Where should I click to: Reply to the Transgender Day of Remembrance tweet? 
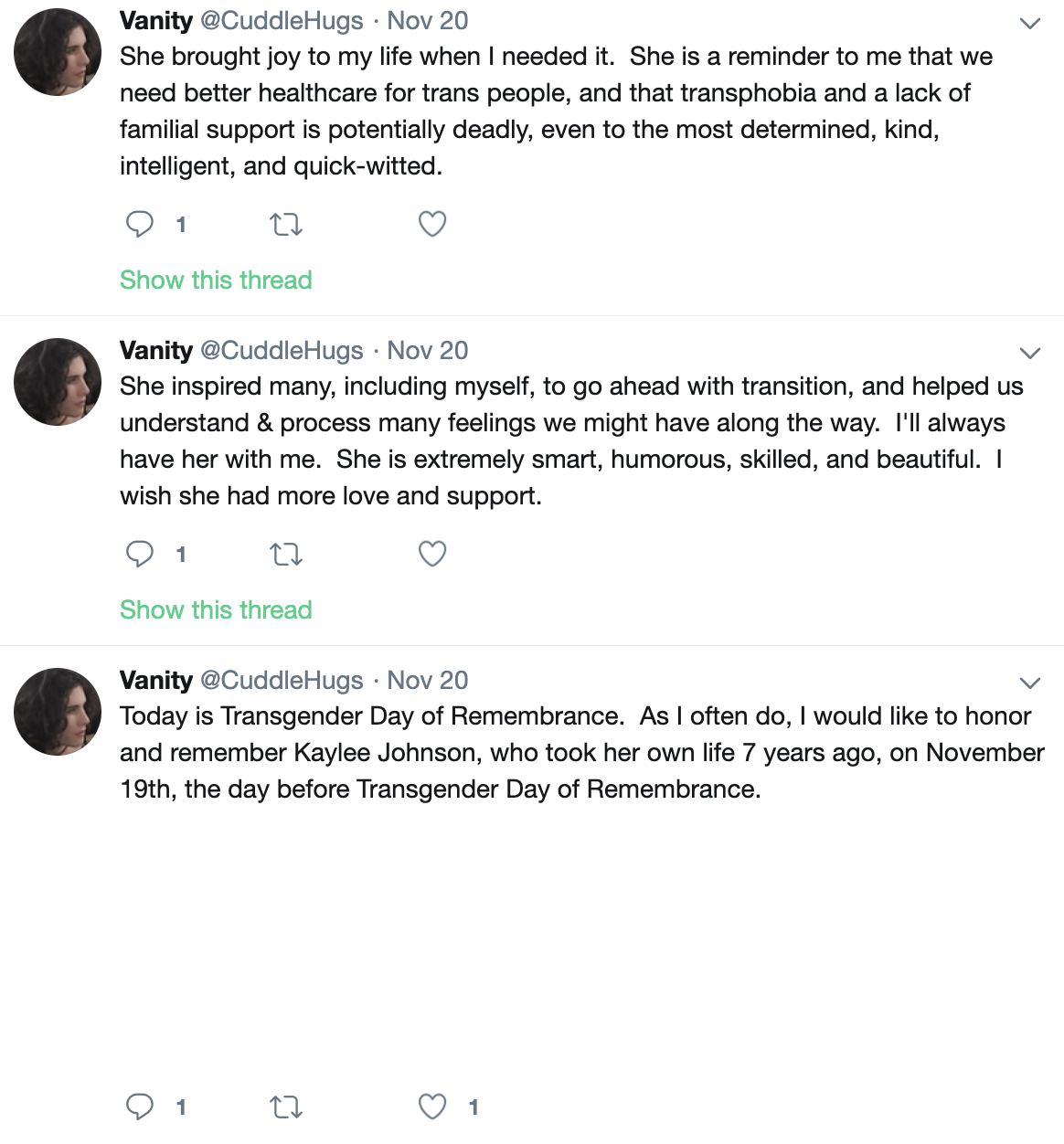point(140,1107)
